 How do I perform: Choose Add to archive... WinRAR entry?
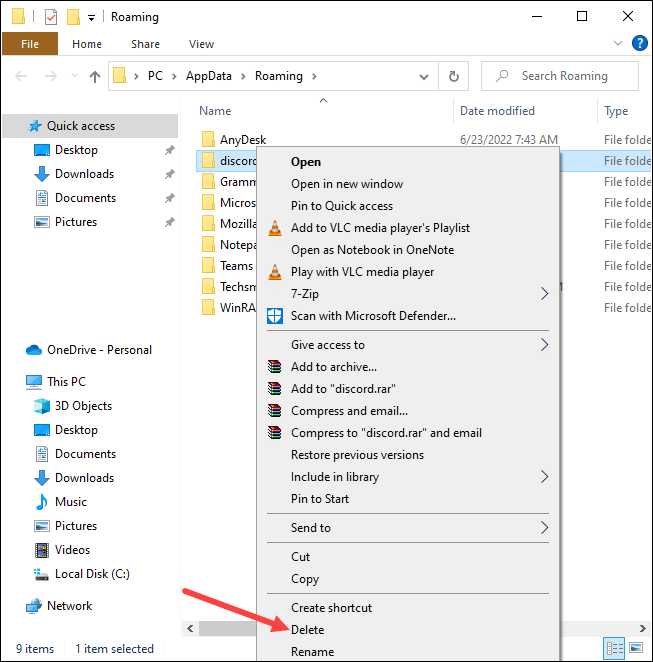click(334, 367)
